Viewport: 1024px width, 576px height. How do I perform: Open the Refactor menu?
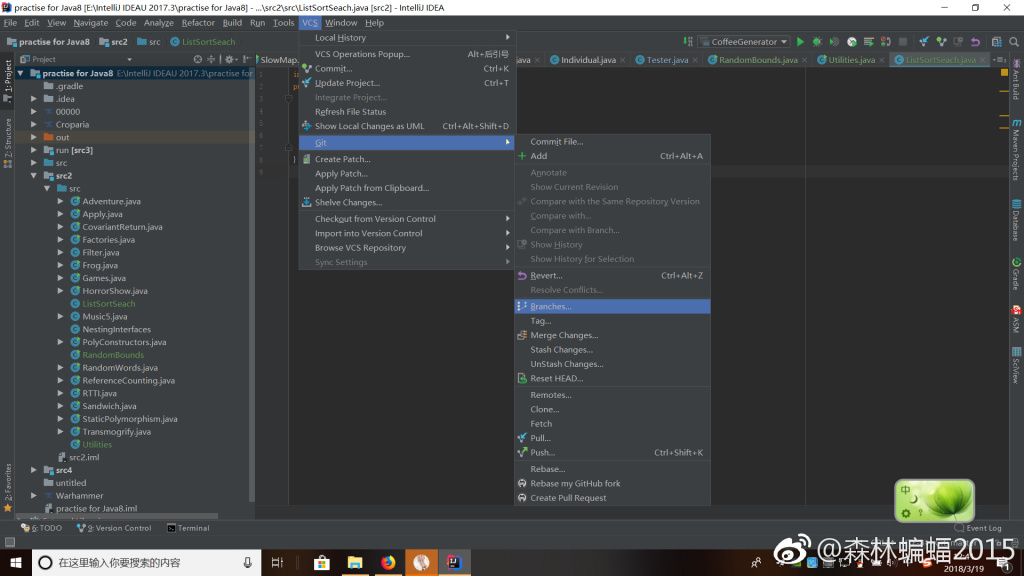tap(198, 23)
